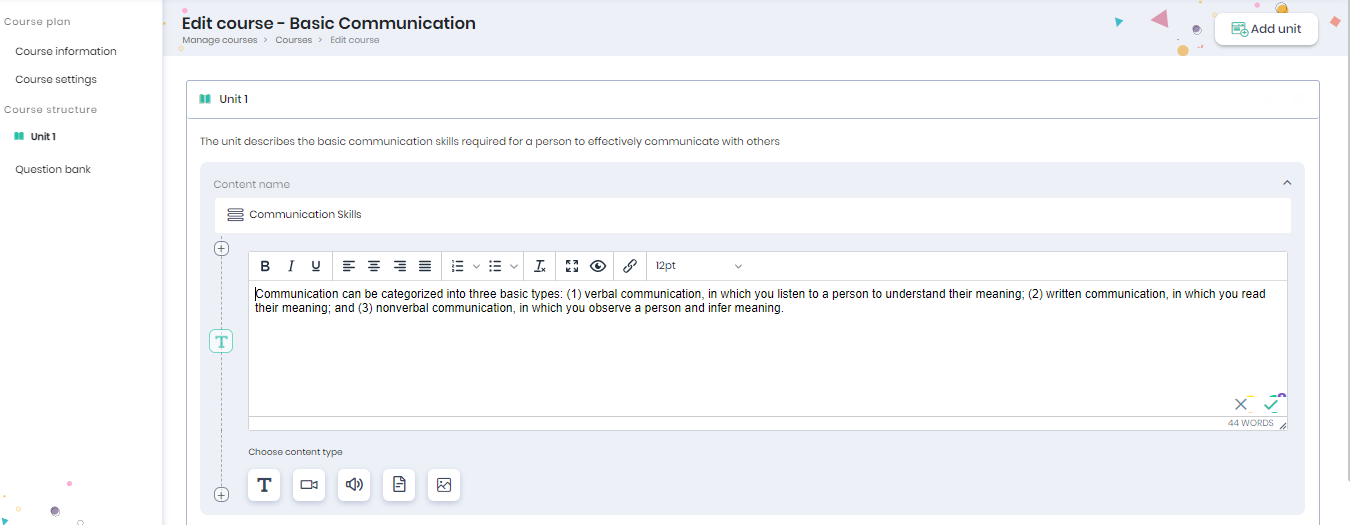Toggle italic formatting in editor toolbar

tap(291, 266)
